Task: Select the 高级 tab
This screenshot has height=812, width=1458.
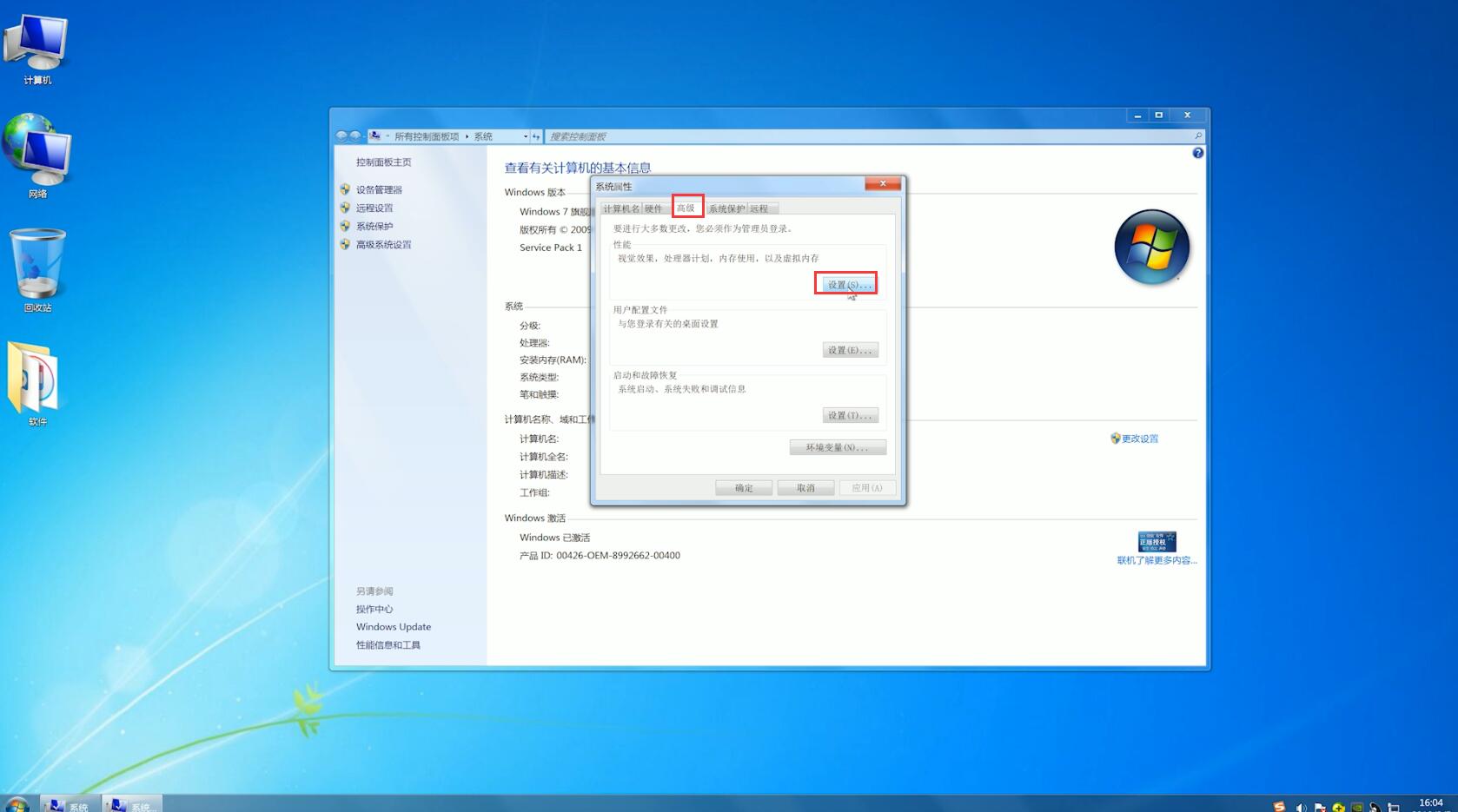Action: 686,208
